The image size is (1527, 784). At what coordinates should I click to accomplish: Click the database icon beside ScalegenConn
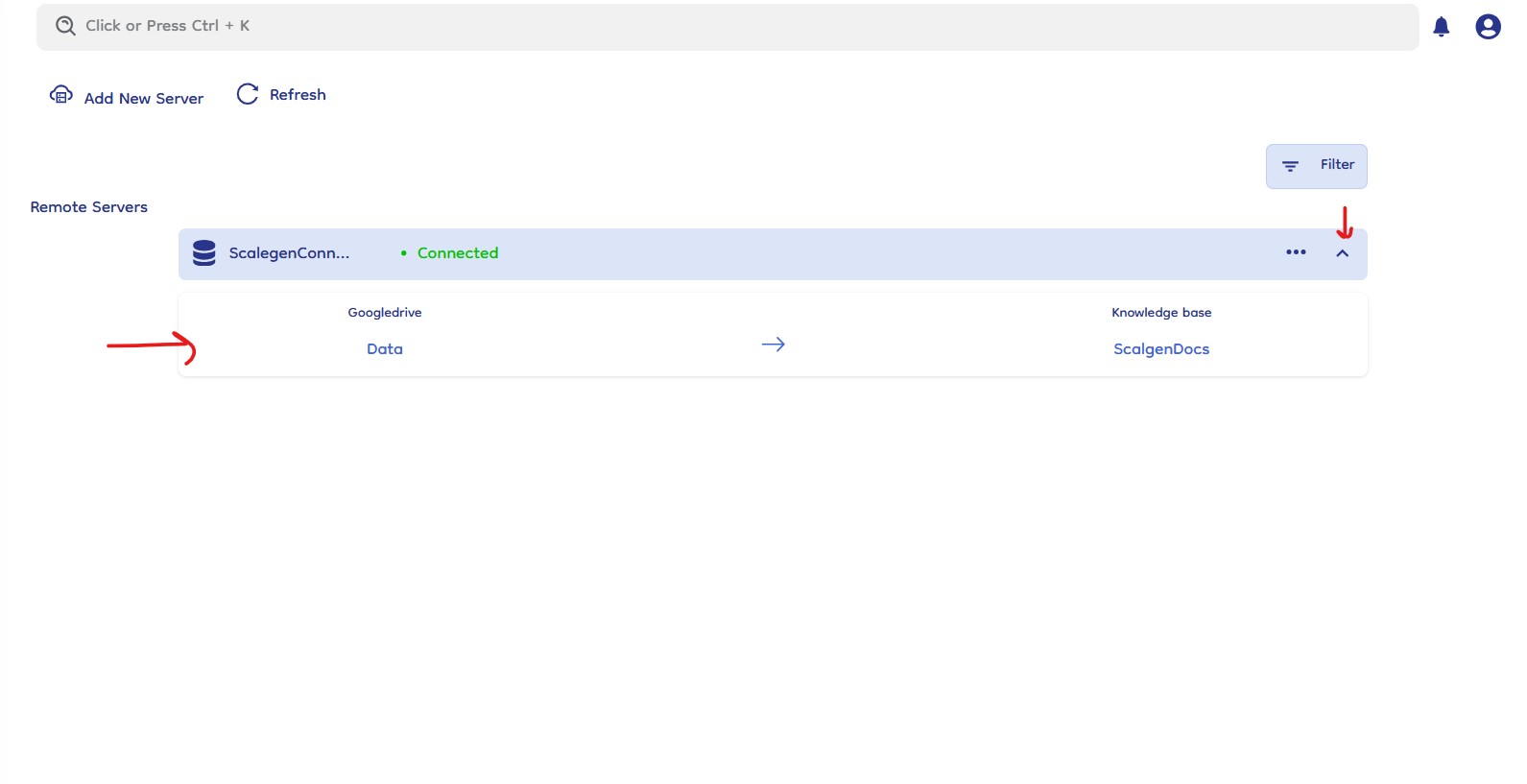click(x=204, y=253)
